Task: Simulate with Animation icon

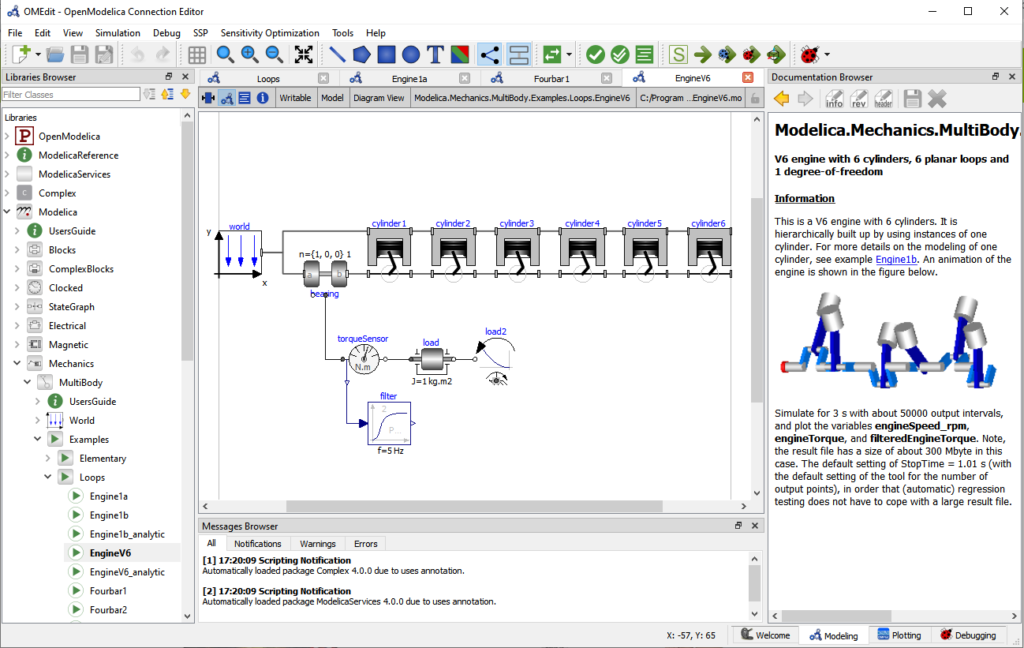Action: point(776,55)
